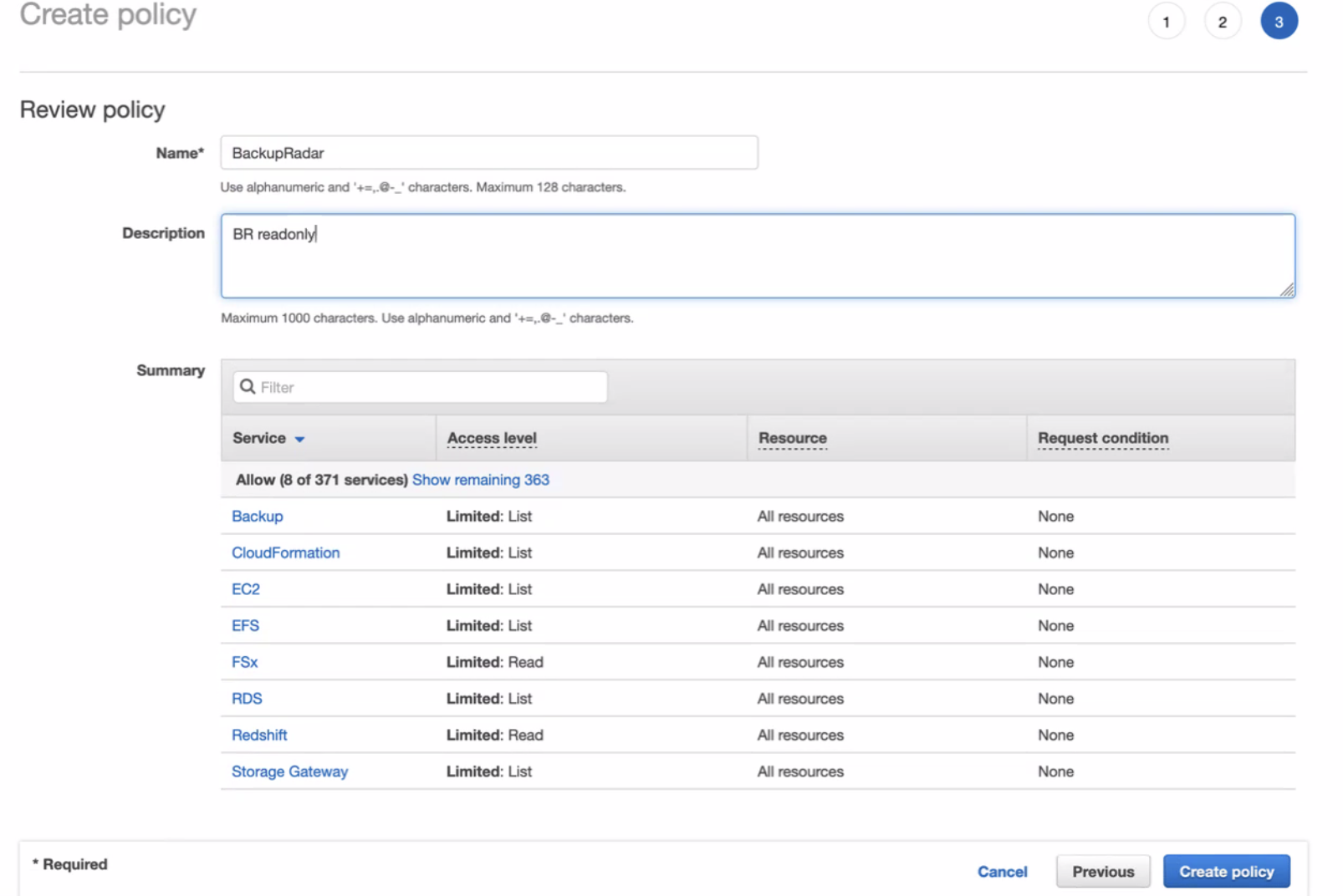
Task: Select 'Limited: List' in Storage Gateway row
Action: 489,771
